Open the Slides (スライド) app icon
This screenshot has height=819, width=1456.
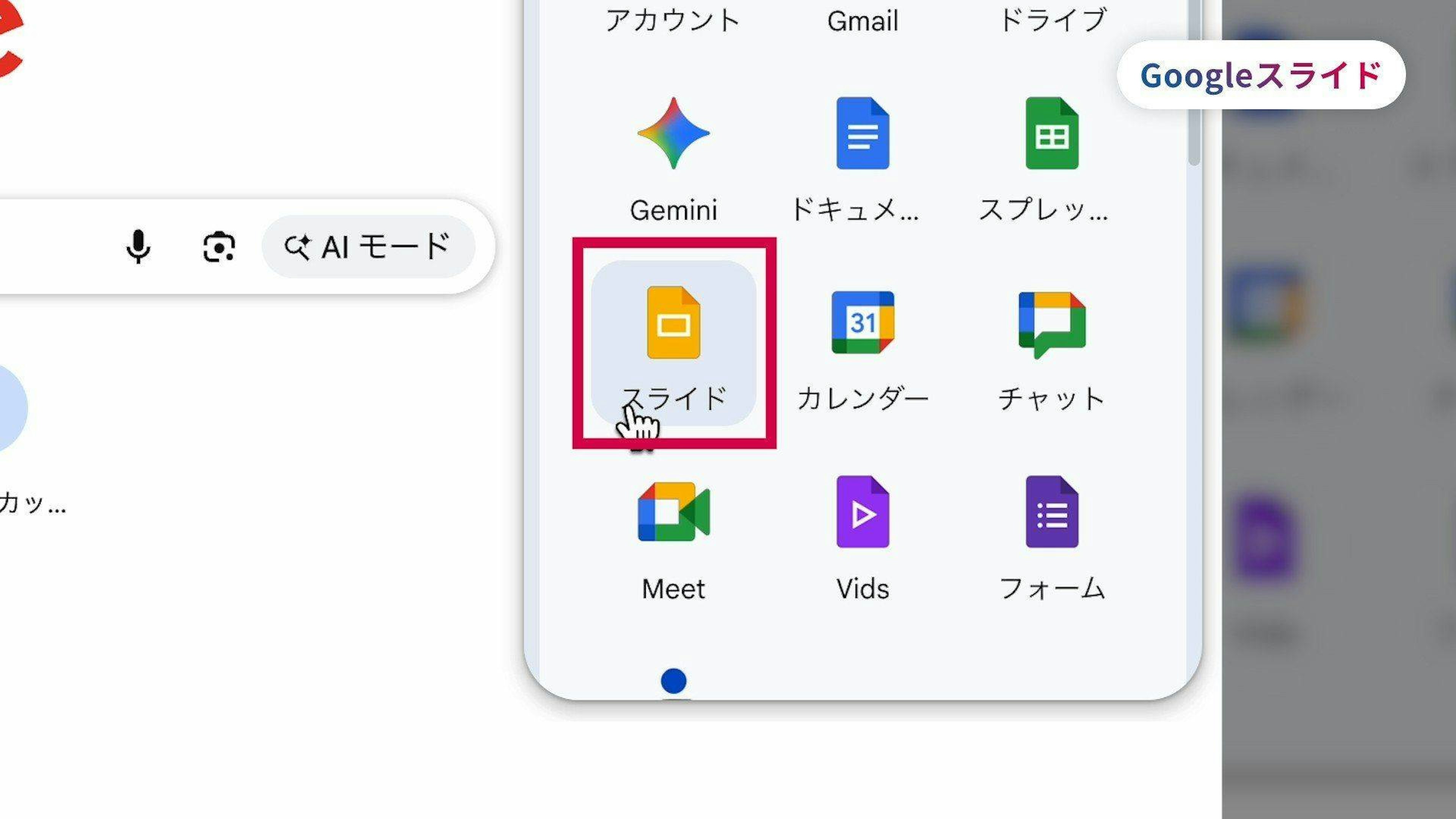pos(673,323)
